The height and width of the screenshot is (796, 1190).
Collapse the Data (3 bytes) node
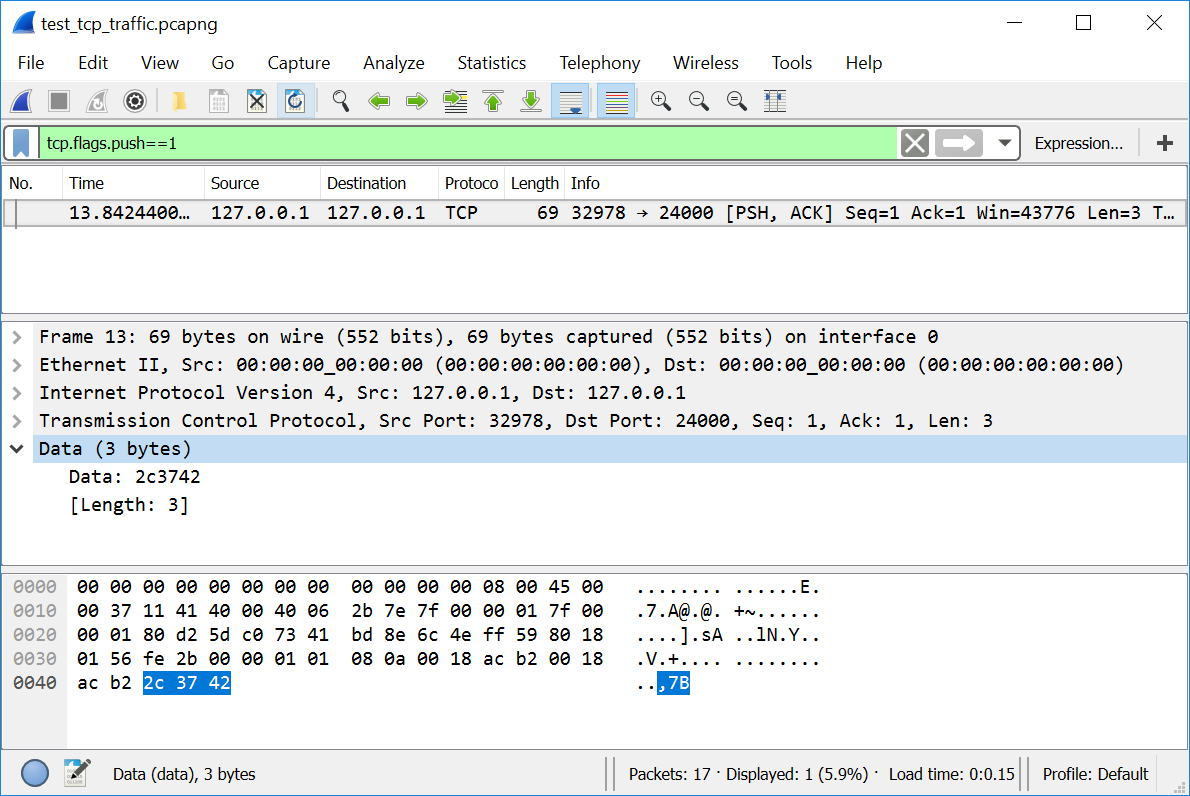coord(17,449)
